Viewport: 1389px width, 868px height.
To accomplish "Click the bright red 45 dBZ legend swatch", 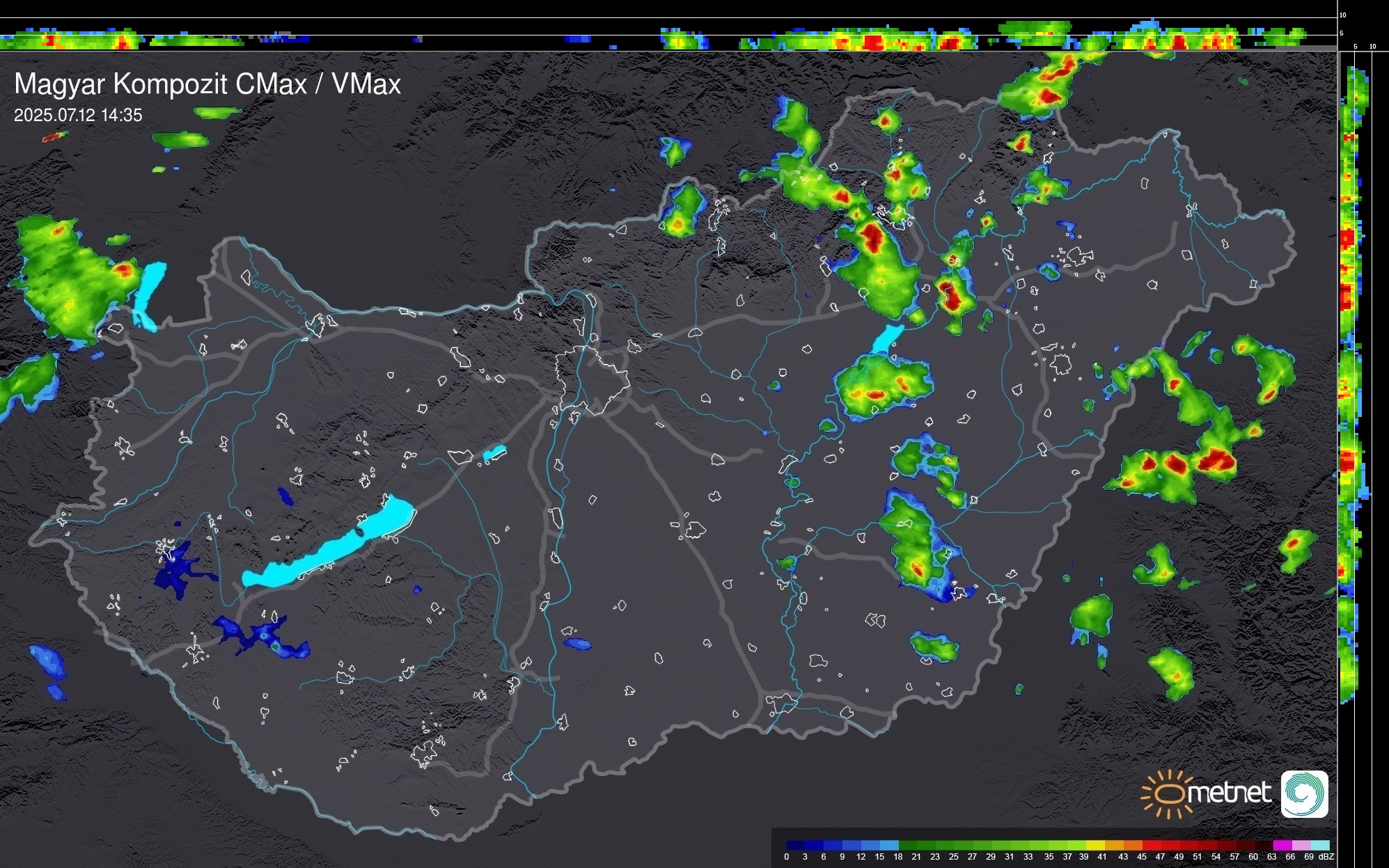I will (x=1151, y=845).
